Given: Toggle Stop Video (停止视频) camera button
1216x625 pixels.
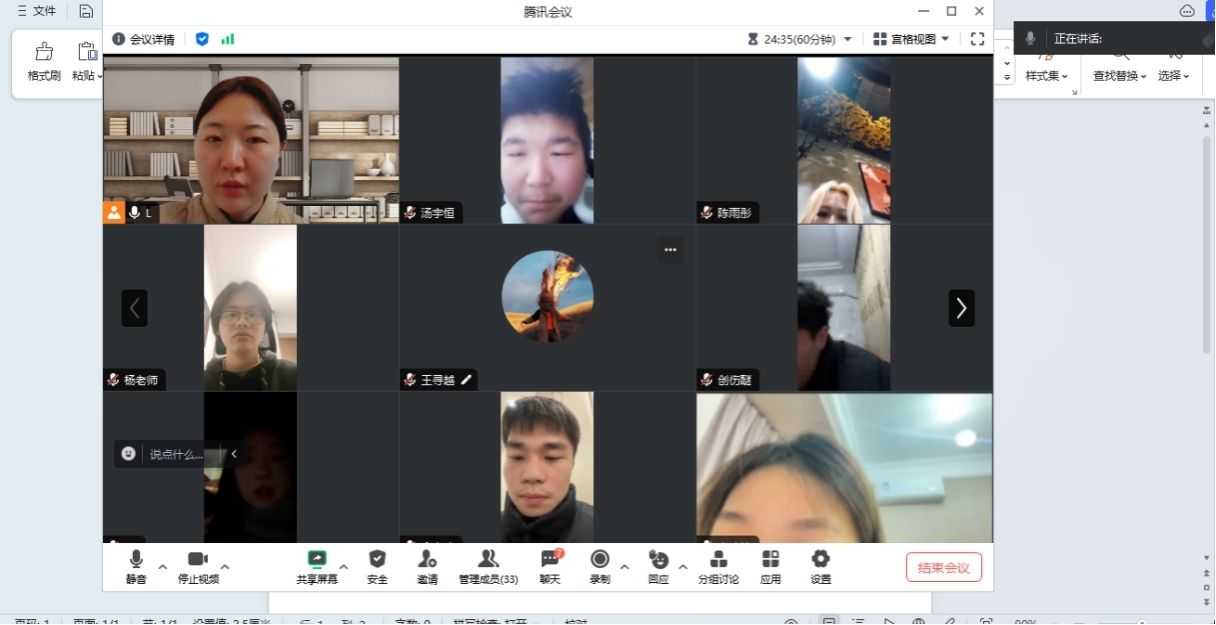Looking at the screenshot, I should (198, 560).
